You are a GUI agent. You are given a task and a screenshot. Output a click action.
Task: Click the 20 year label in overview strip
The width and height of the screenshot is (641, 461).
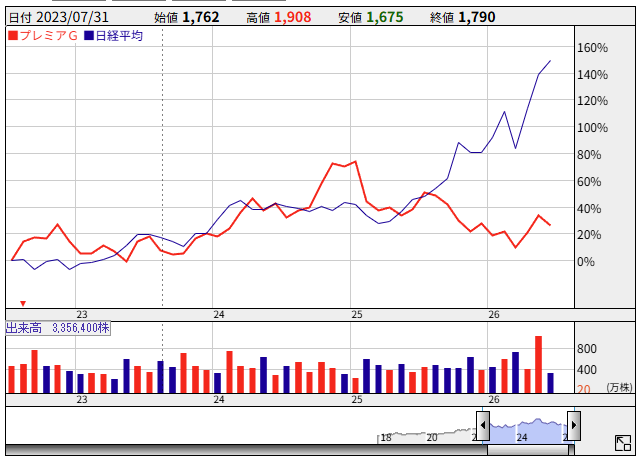click(x=432, y=438)
